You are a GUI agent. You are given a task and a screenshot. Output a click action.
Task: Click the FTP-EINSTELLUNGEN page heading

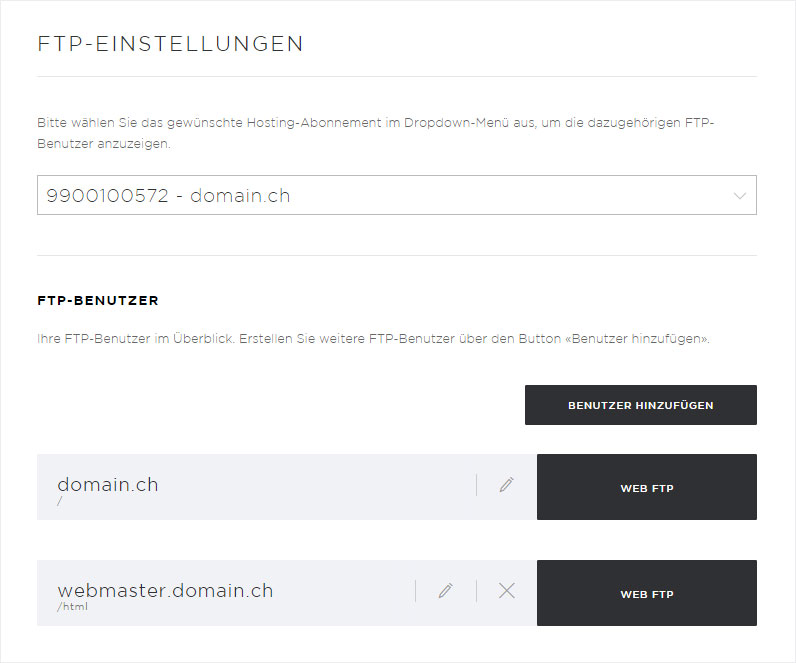click(x=171, y=44)
